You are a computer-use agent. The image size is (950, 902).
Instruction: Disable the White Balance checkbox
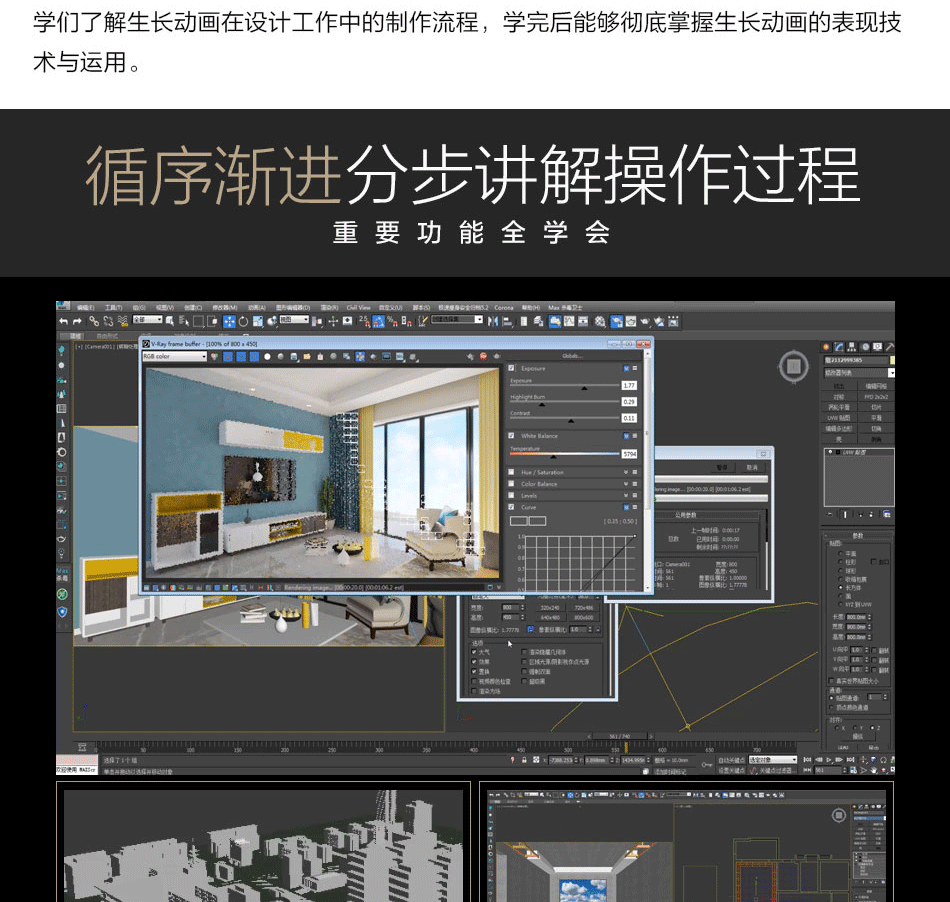pyautogui.click(x=512, y=436)
